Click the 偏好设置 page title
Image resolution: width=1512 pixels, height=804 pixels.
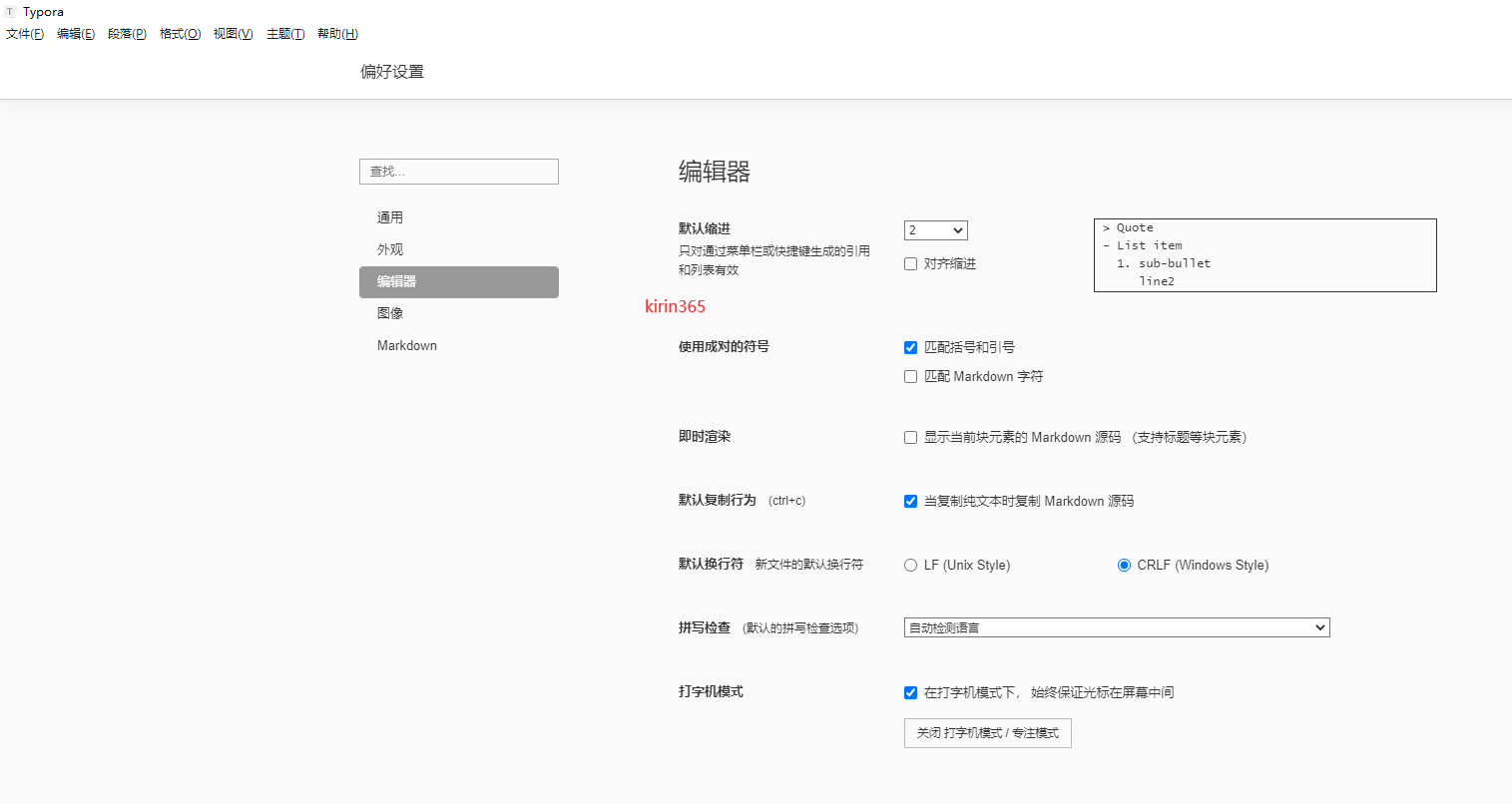pos(392,72)
